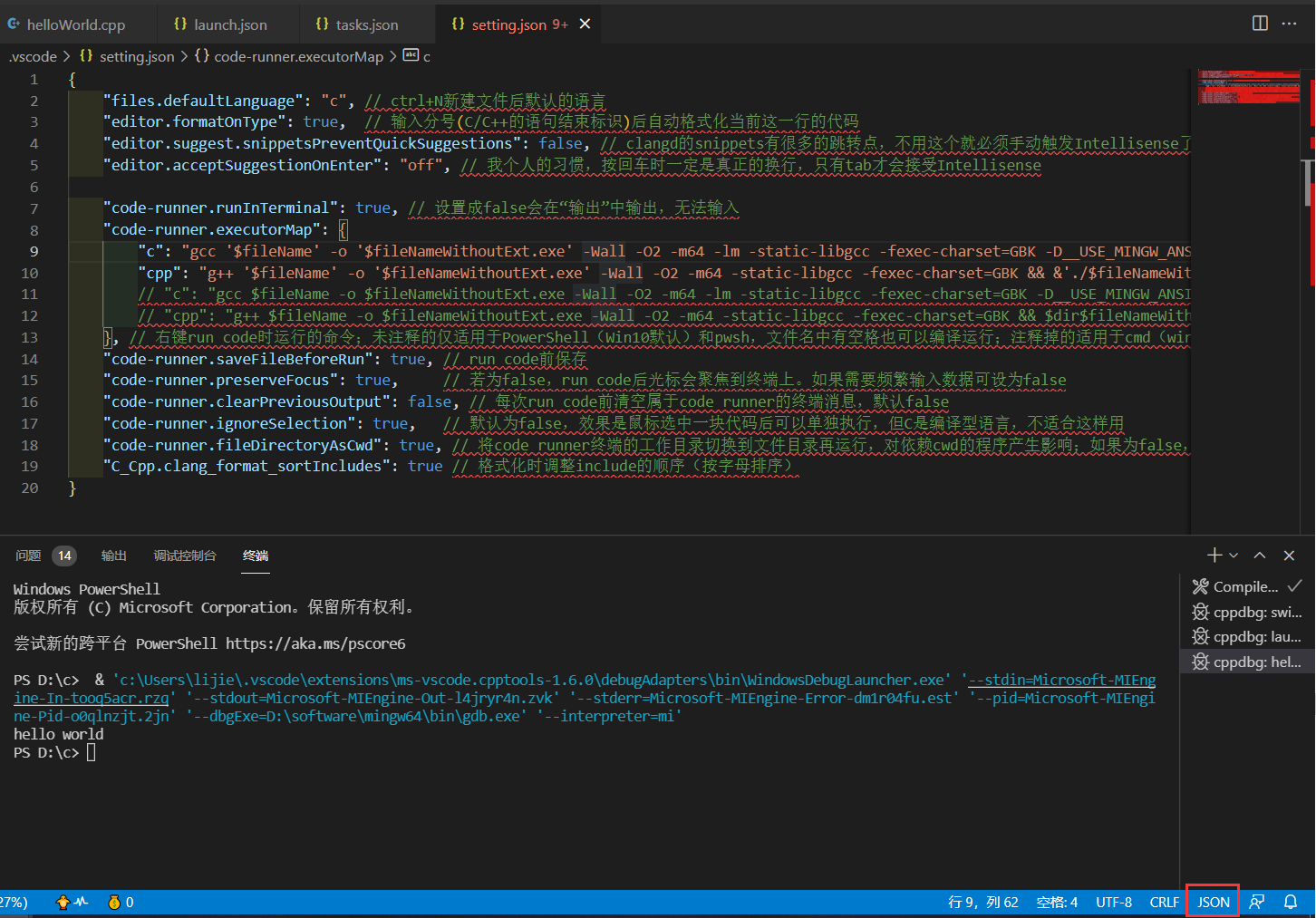Add a new terminal with the plus icon
The width and height of the screenshot is (1316, 918).
(x=1214, y=555)
